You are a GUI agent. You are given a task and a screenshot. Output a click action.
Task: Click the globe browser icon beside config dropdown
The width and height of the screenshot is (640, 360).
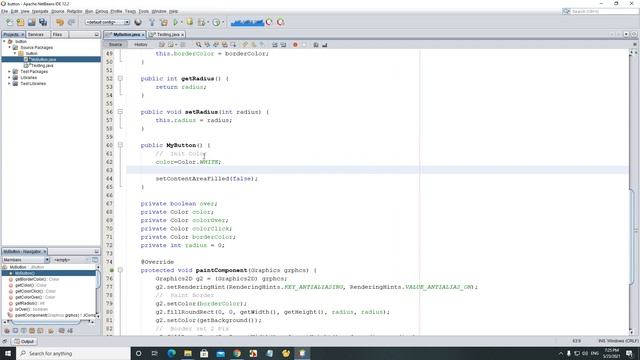click(138, 22)
